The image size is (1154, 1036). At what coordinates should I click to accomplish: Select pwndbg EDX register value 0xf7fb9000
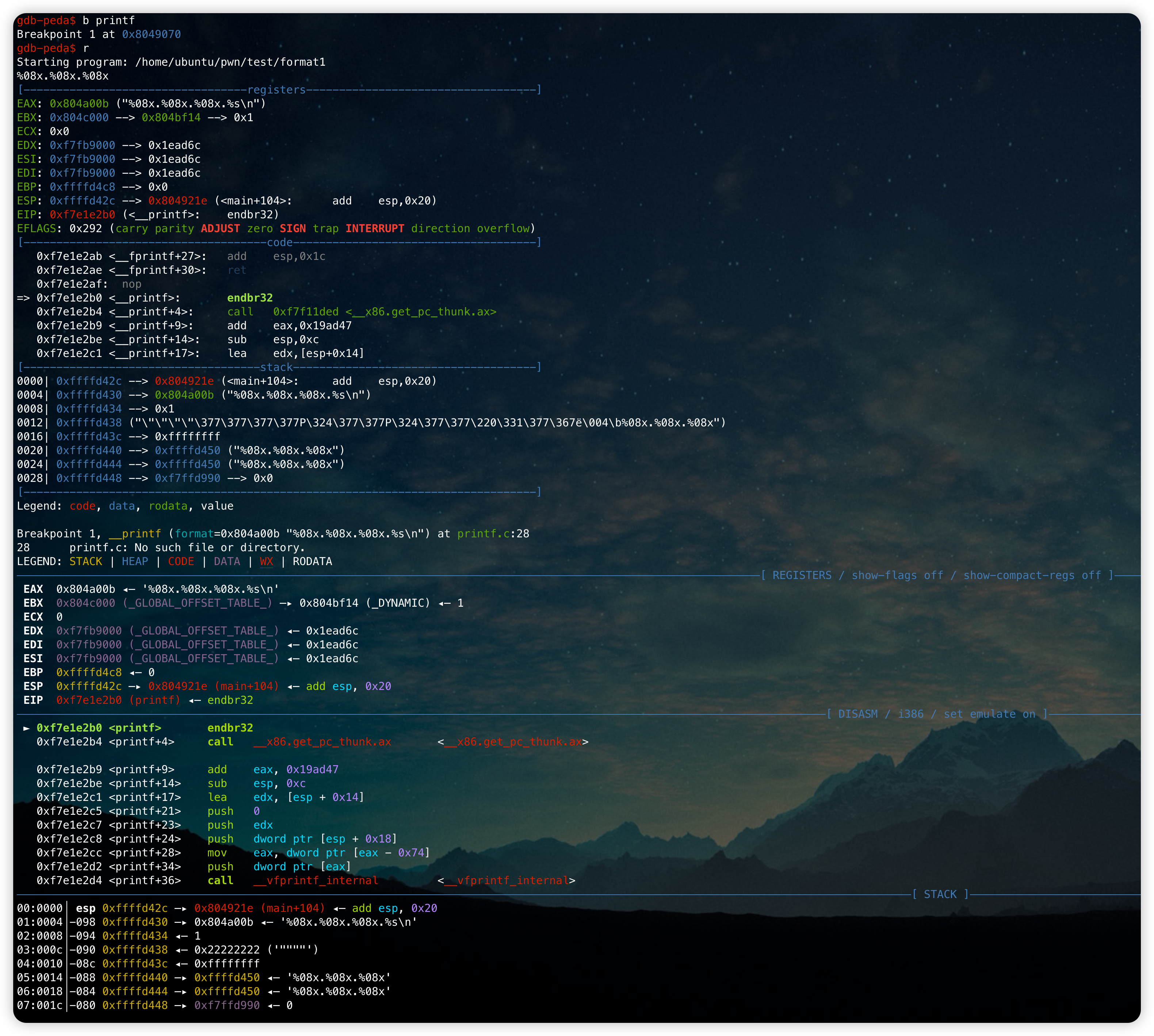pos(89,631)
